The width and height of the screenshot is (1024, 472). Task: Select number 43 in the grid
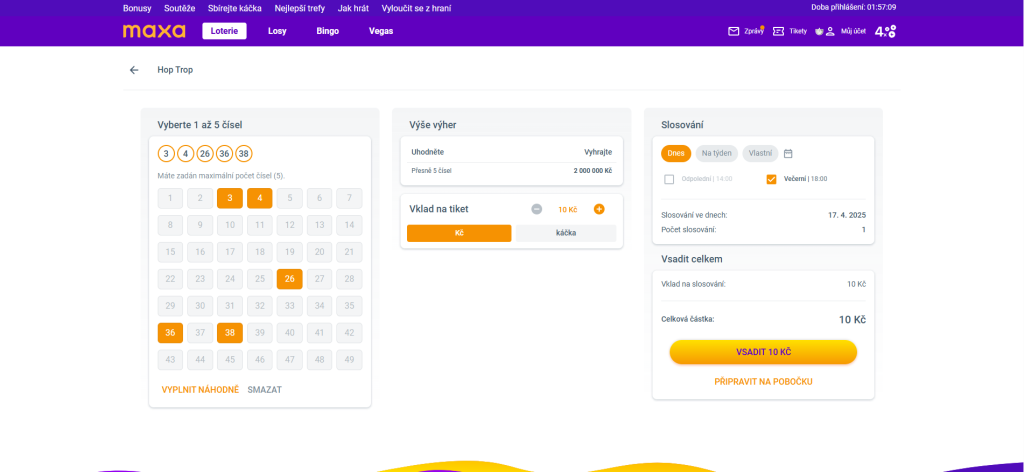[170, 360]
